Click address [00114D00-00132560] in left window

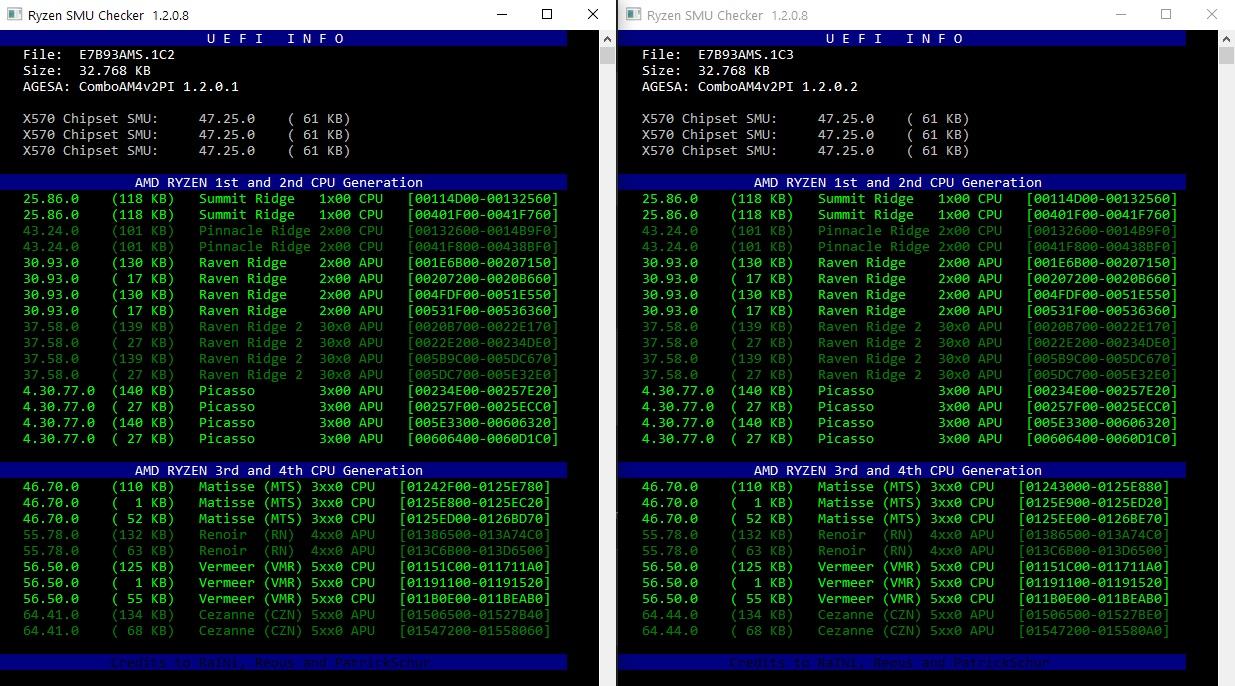click(x=483, y=198)
